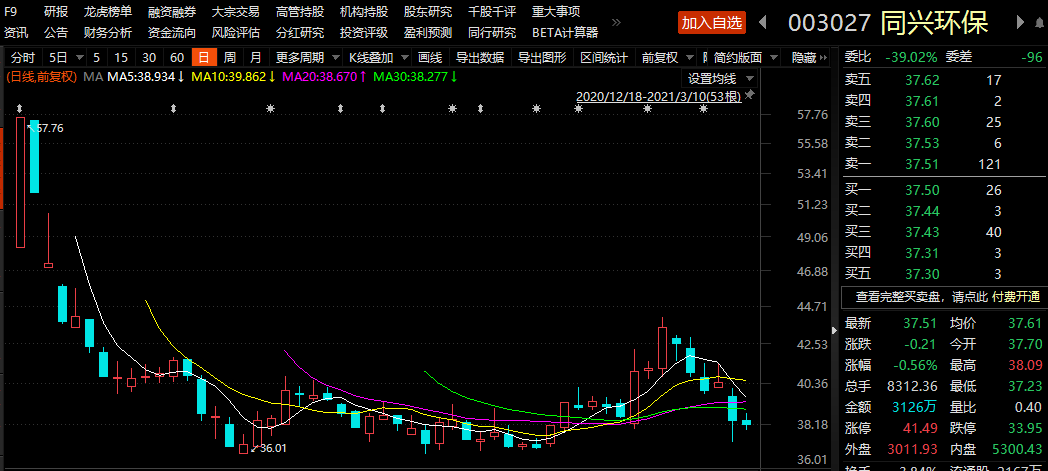Open the 财务分析 menu item
Screen dimensions: 1048x471
(107, 32)
